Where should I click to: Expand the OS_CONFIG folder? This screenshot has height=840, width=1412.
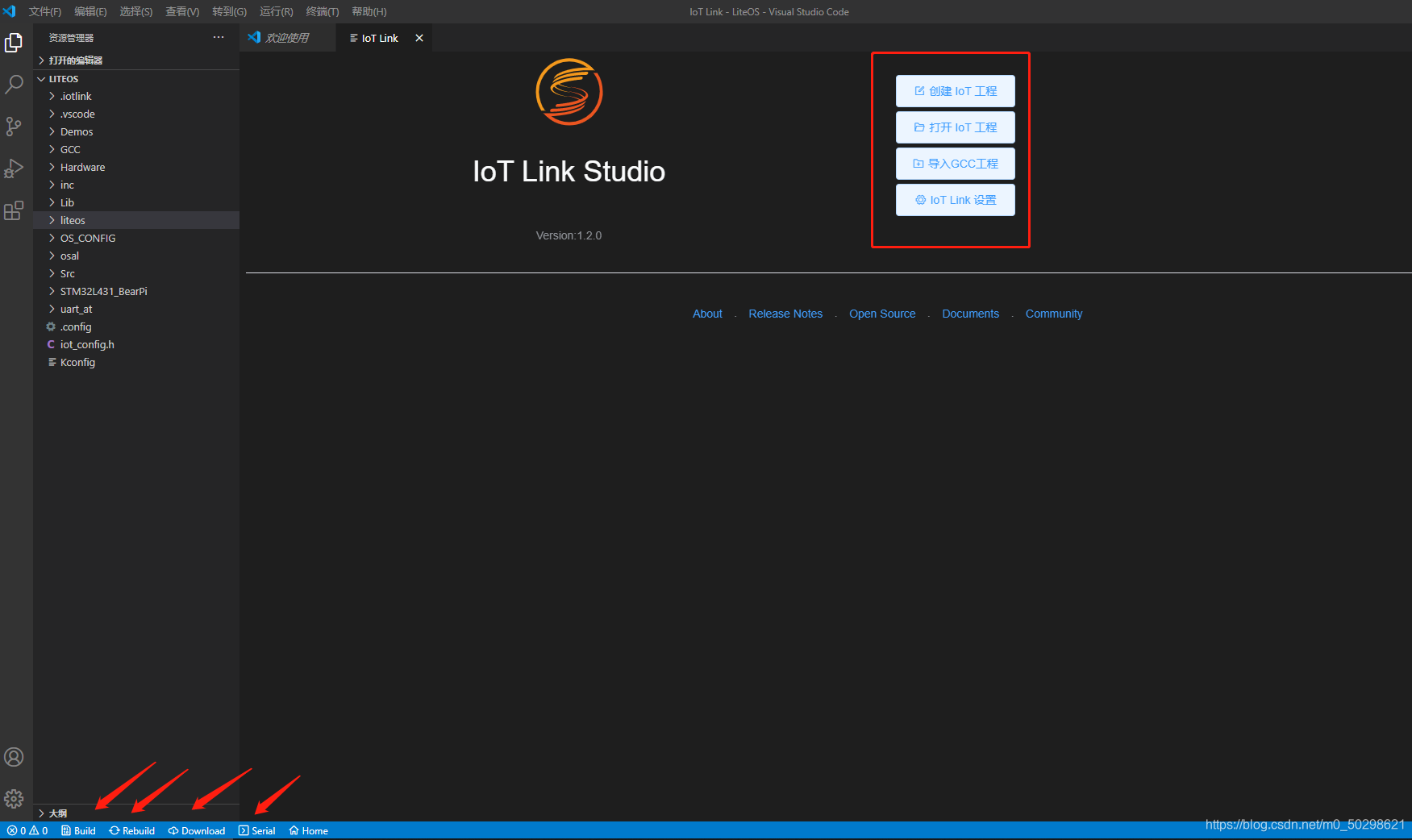tap(136, 239)
